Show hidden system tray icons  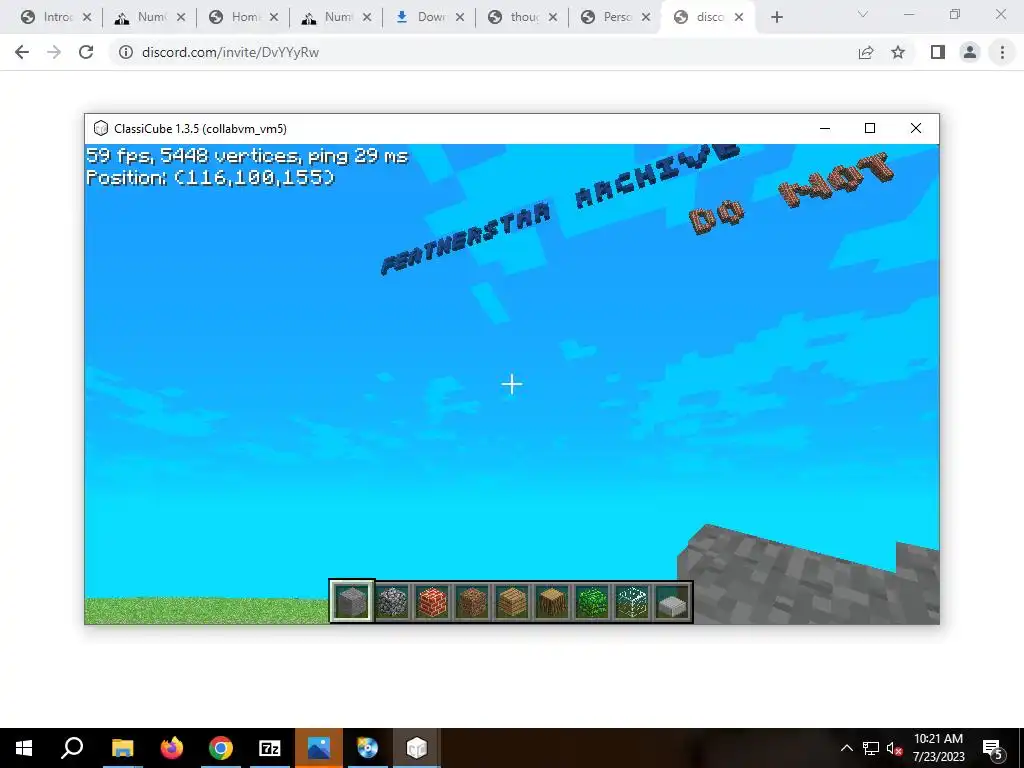coord(846,748)
